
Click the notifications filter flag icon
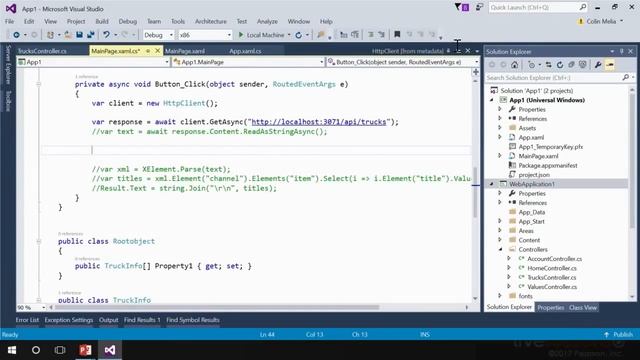point(458,7)
